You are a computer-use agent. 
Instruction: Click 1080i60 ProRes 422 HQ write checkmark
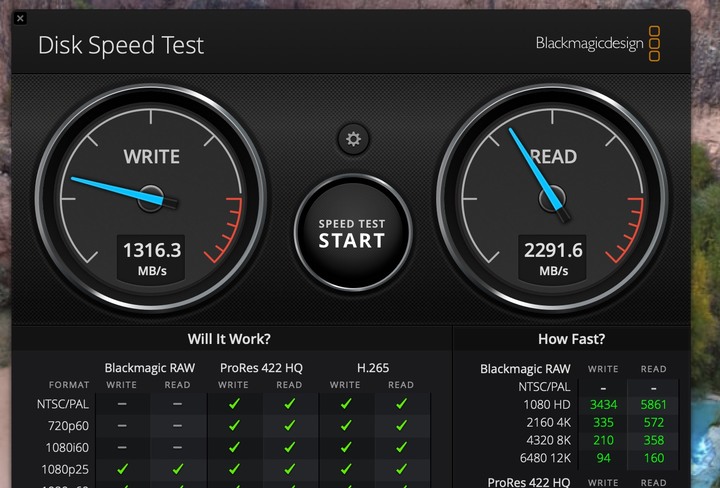coord(234,447)
